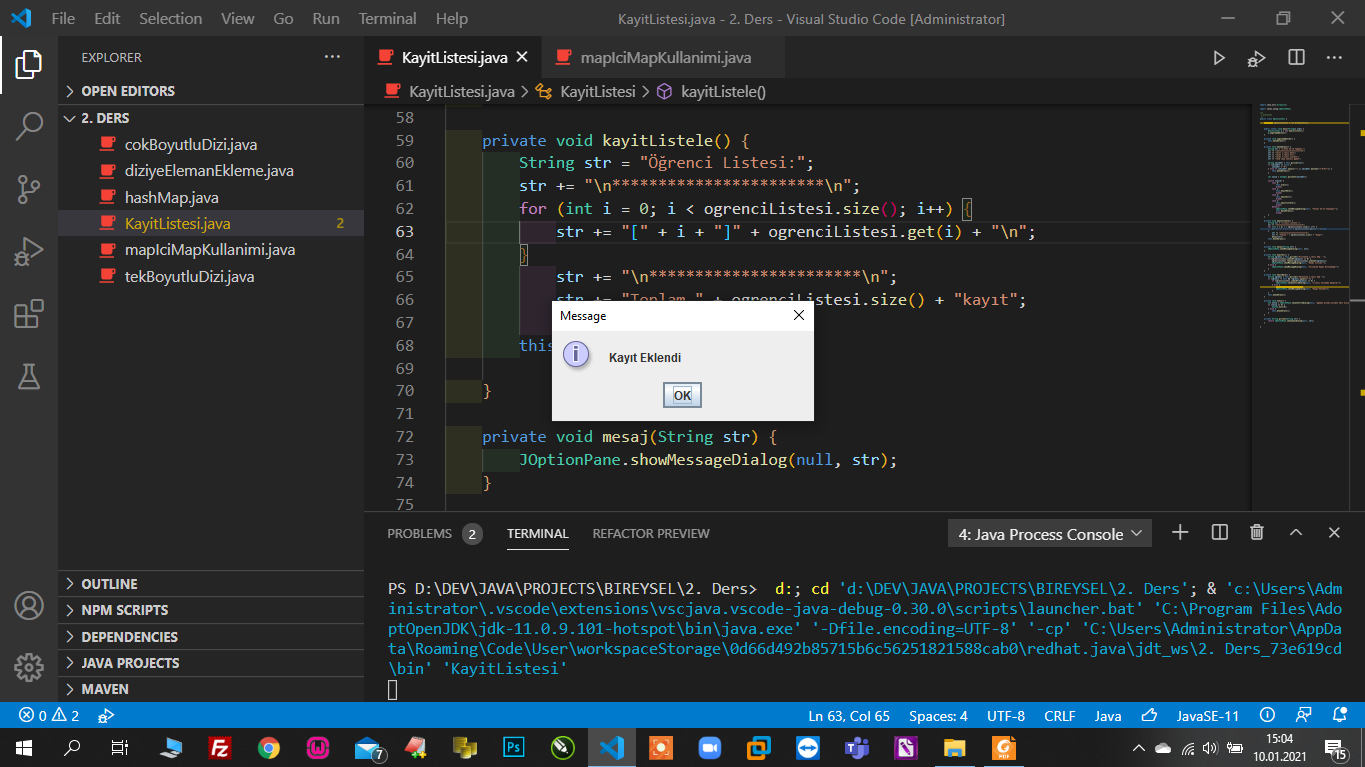
Task: Toggle maximized panel size with chevron up
Action: (x=1296, y=533)
